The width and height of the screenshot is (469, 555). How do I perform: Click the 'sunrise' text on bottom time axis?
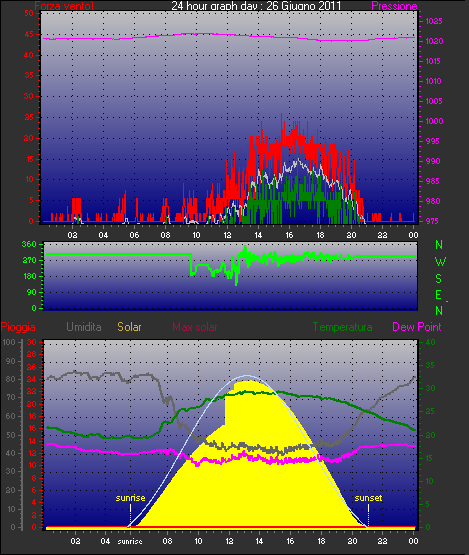[x=130, y=541]
